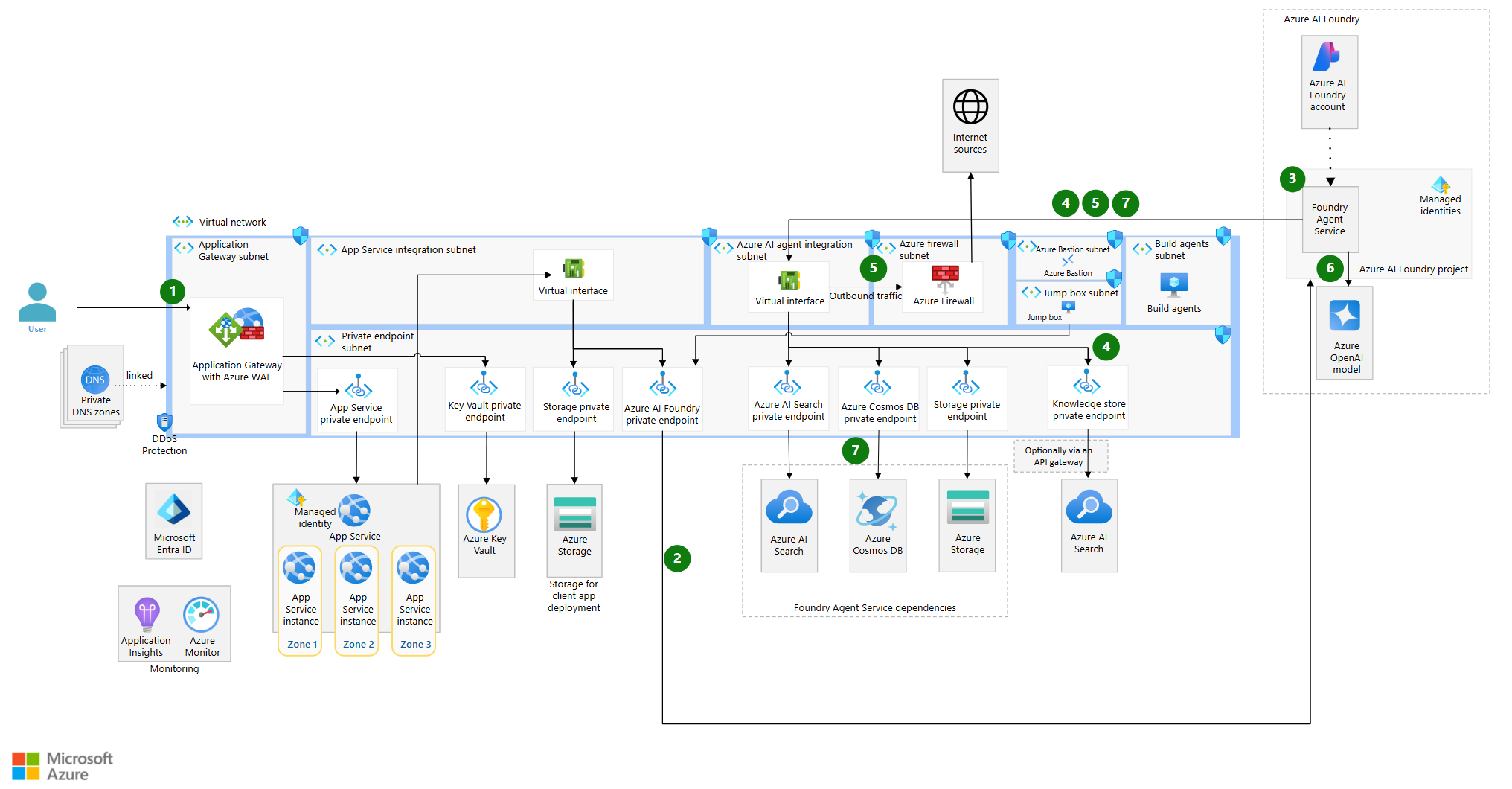Click the User person icon
Image resolution: width=1512 pixels, height=789 pixels.
click(x=37, y=301)
